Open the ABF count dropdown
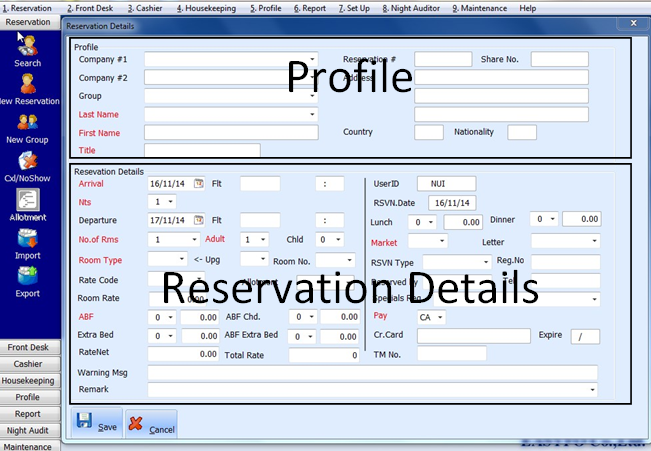This screenshot has width=651, height=451. [171, 317]
